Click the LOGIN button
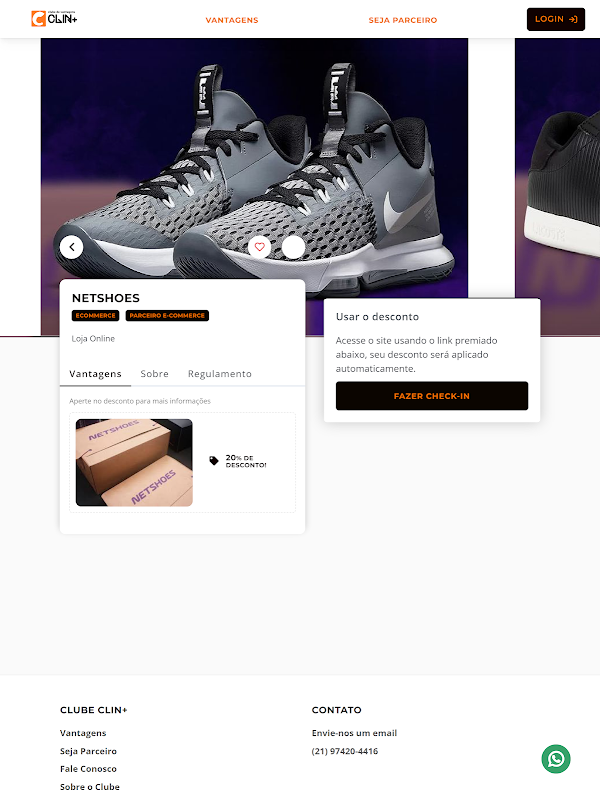 point(556,19)
